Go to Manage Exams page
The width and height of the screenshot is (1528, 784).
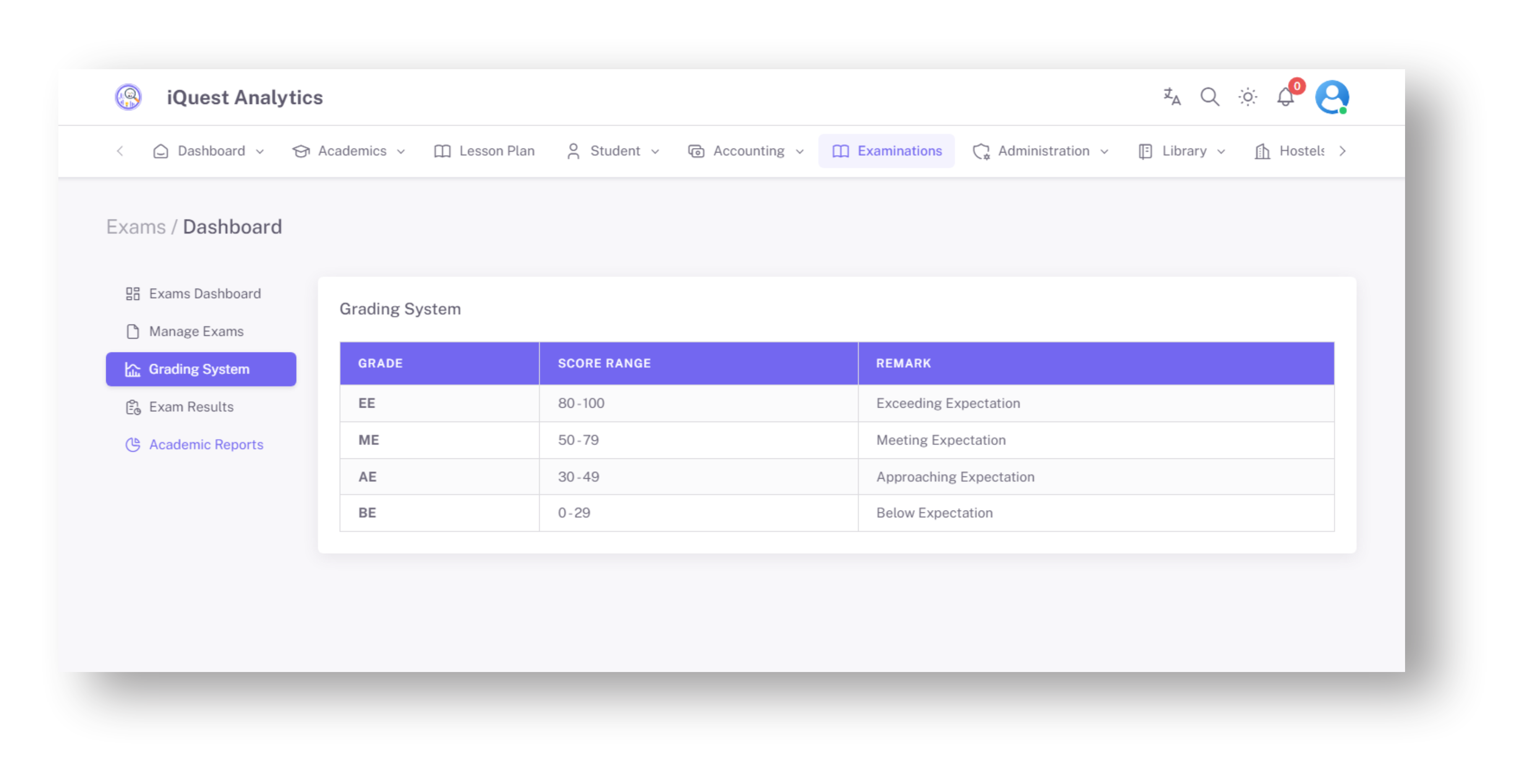(196, 331)
